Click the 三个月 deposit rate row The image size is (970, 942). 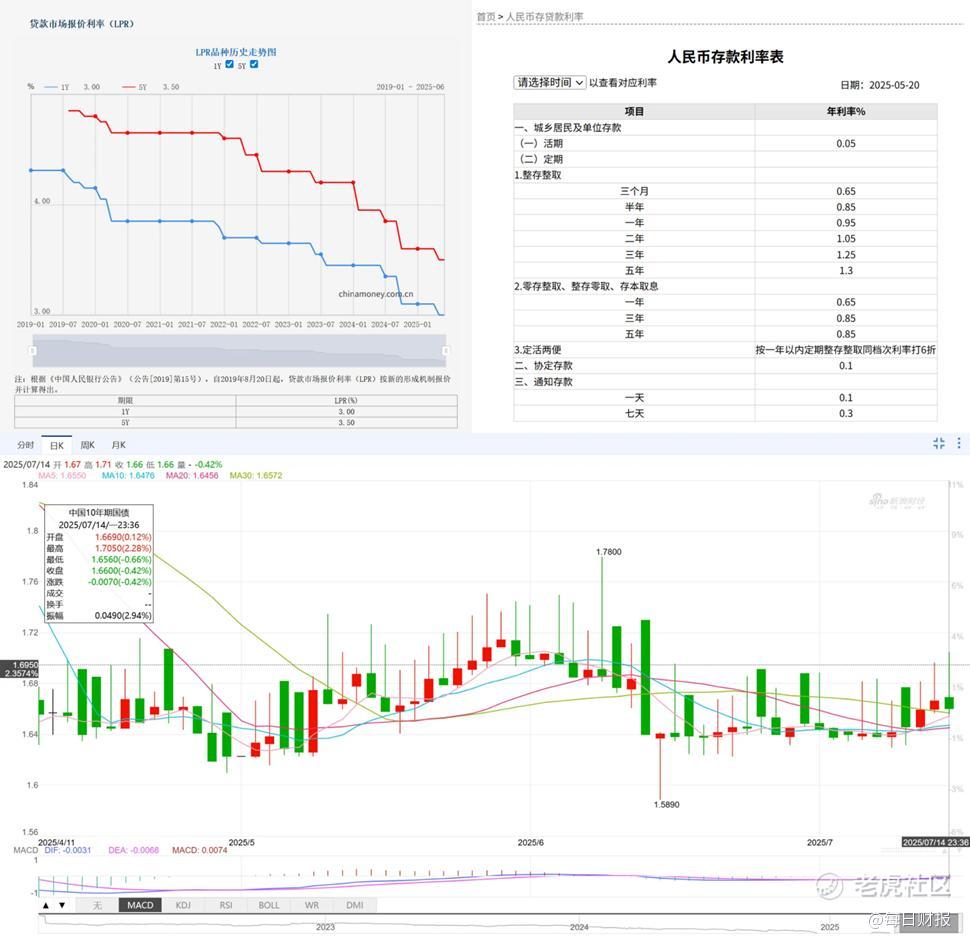coord(725,191)
